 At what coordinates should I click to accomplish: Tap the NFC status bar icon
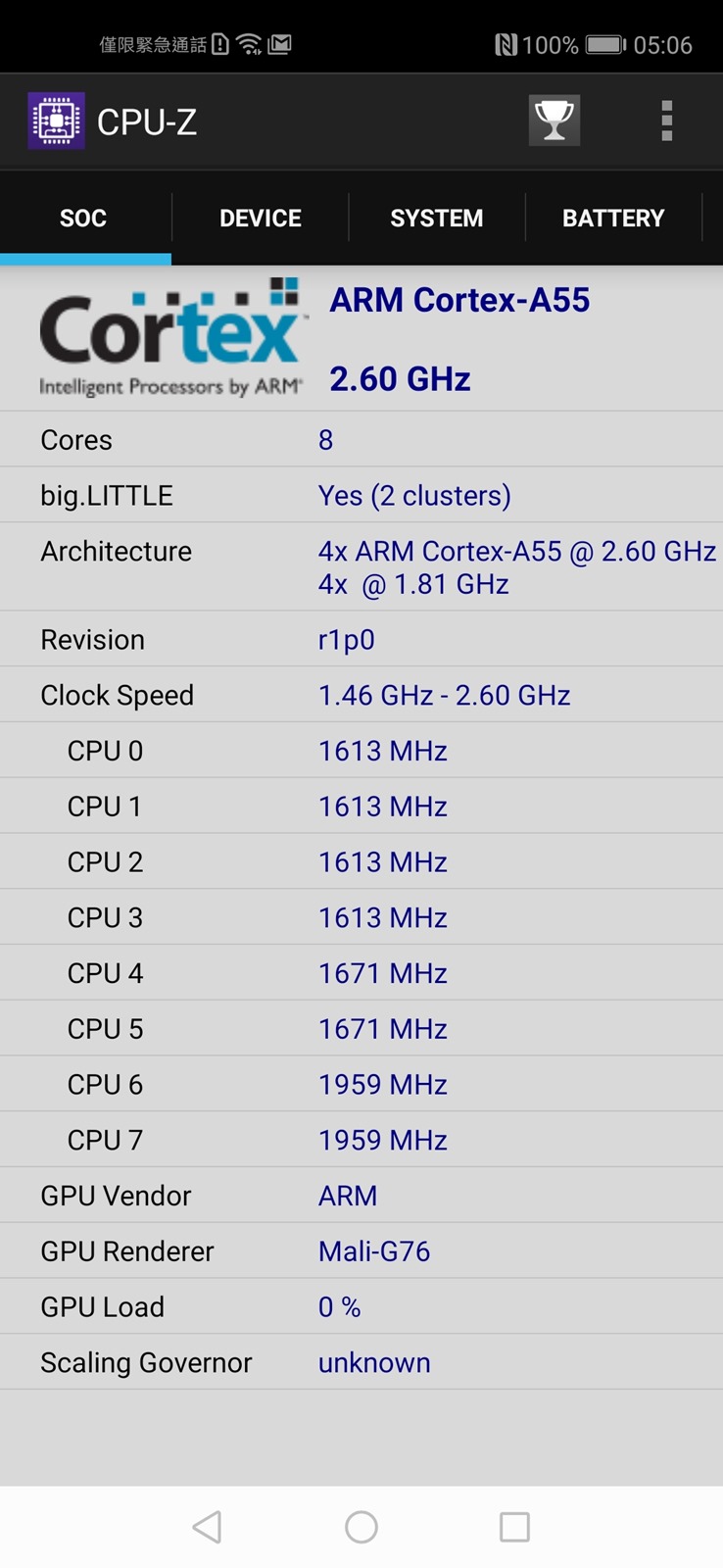pyautogui.click(x=506, y=45)
